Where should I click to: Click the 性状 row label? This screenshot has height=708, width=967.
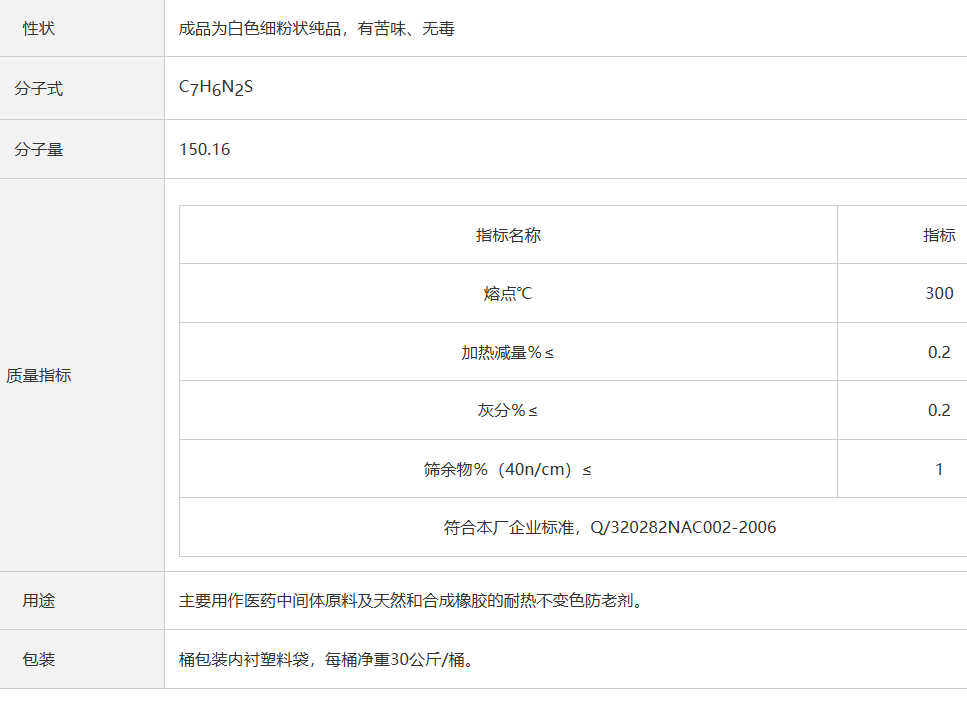[39, 29]
